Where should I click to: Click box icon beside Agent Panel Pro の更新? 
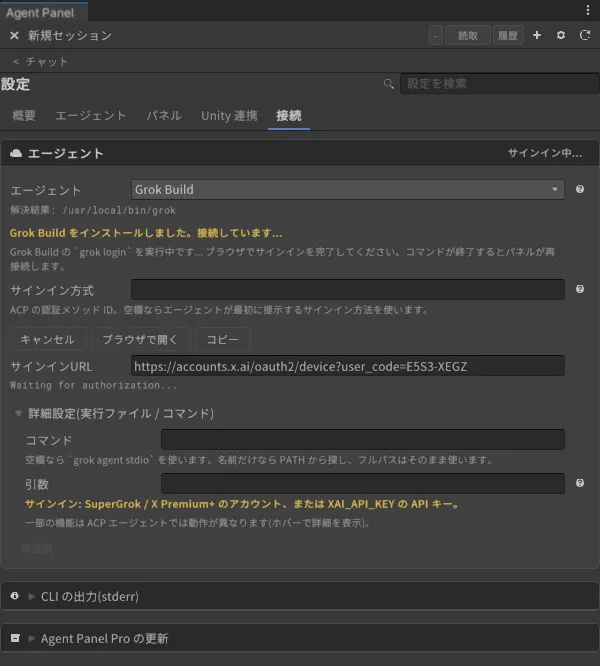pyautogui.click(x=15, y=638)
